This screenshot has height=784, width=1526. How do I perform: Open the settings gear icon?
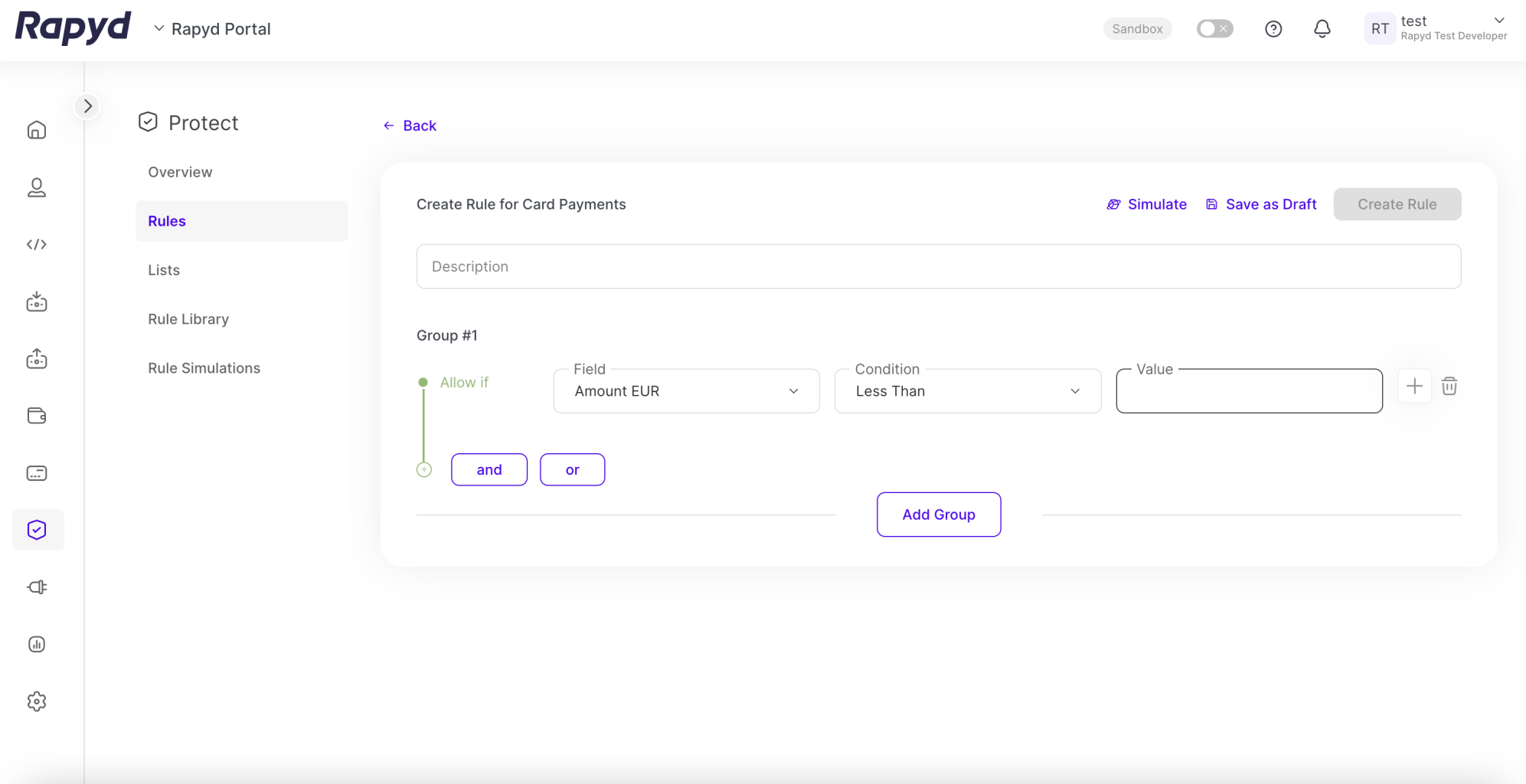pyautogui.click(x=37, y=701)
